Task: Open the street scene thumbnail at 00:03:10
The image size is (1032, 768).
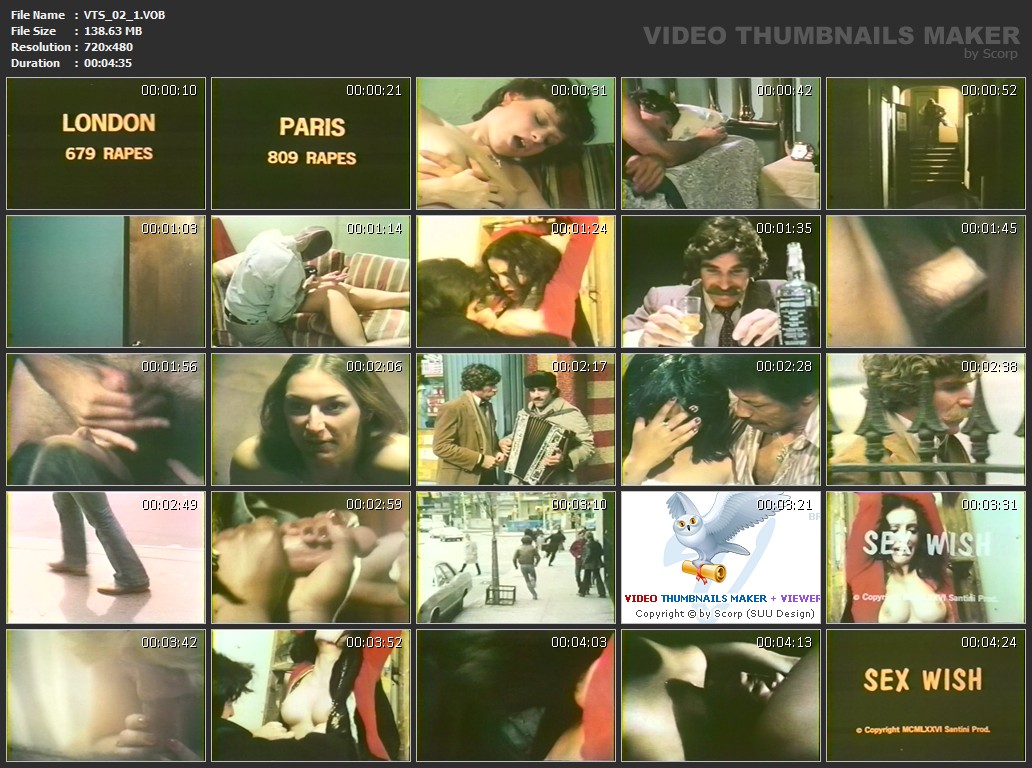Action: coord(516,557)
